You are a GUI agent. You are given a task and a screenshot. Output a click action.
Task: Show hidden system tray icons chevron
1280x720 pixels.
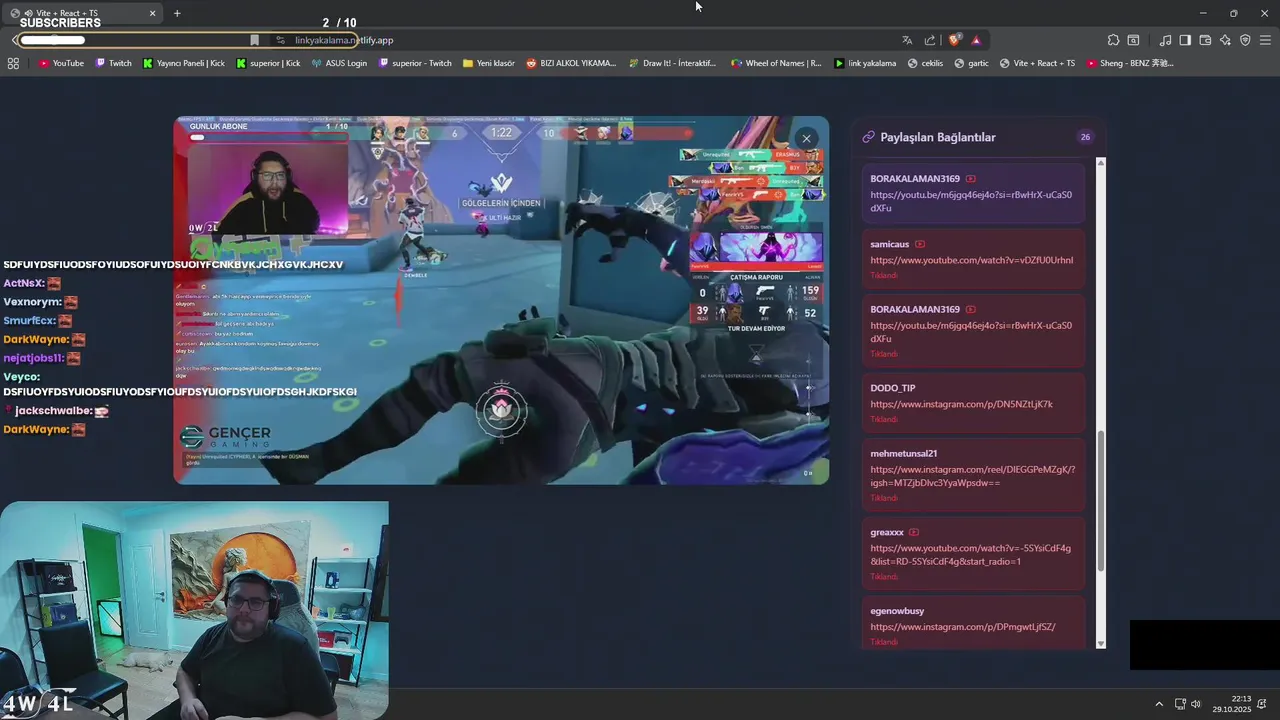[x=1159, y=704]
